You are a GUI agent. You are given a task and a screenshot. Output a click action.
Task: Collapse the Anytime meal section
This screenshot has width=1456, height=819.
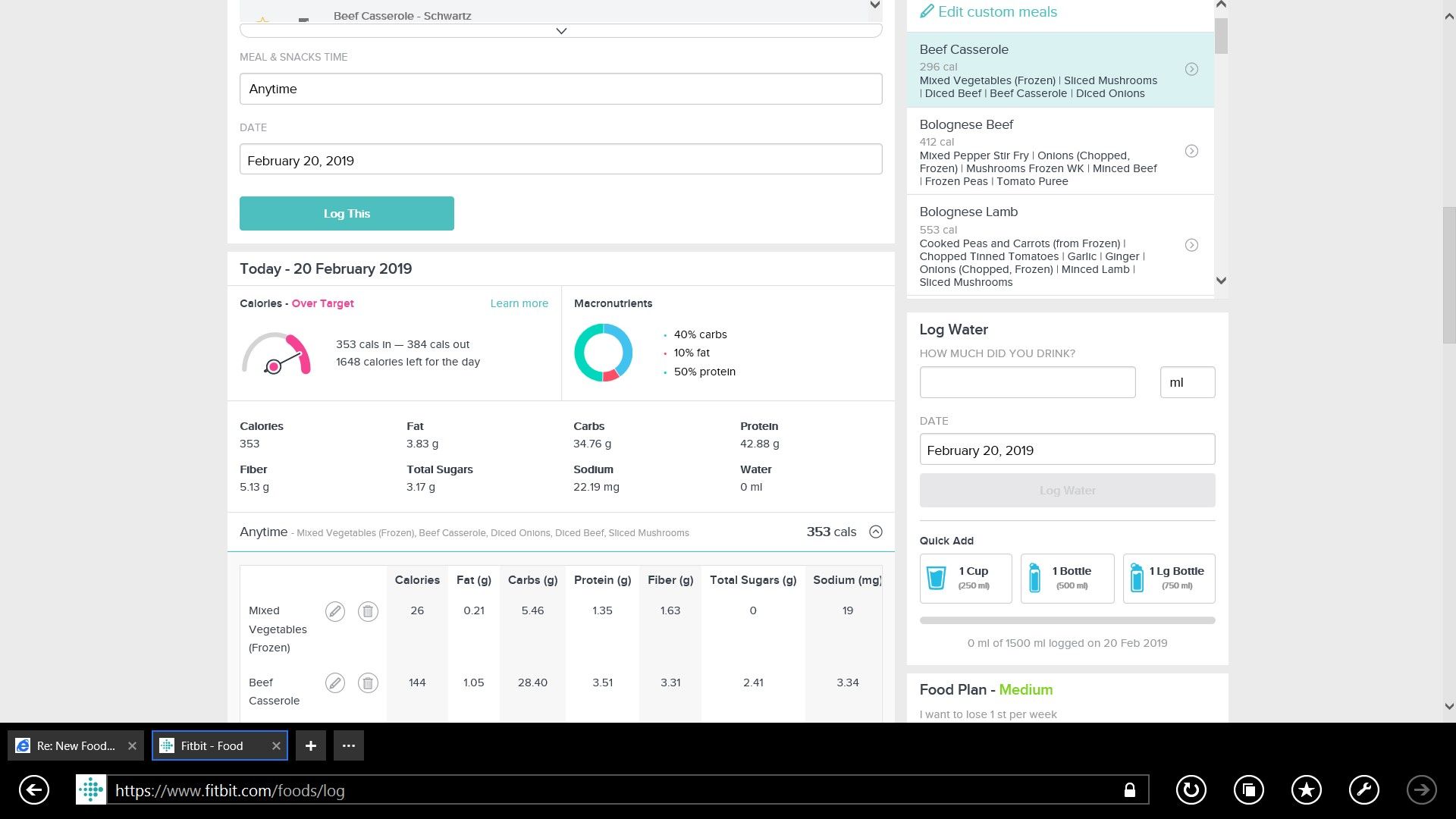pyautogui.click(x=876, y=532)
